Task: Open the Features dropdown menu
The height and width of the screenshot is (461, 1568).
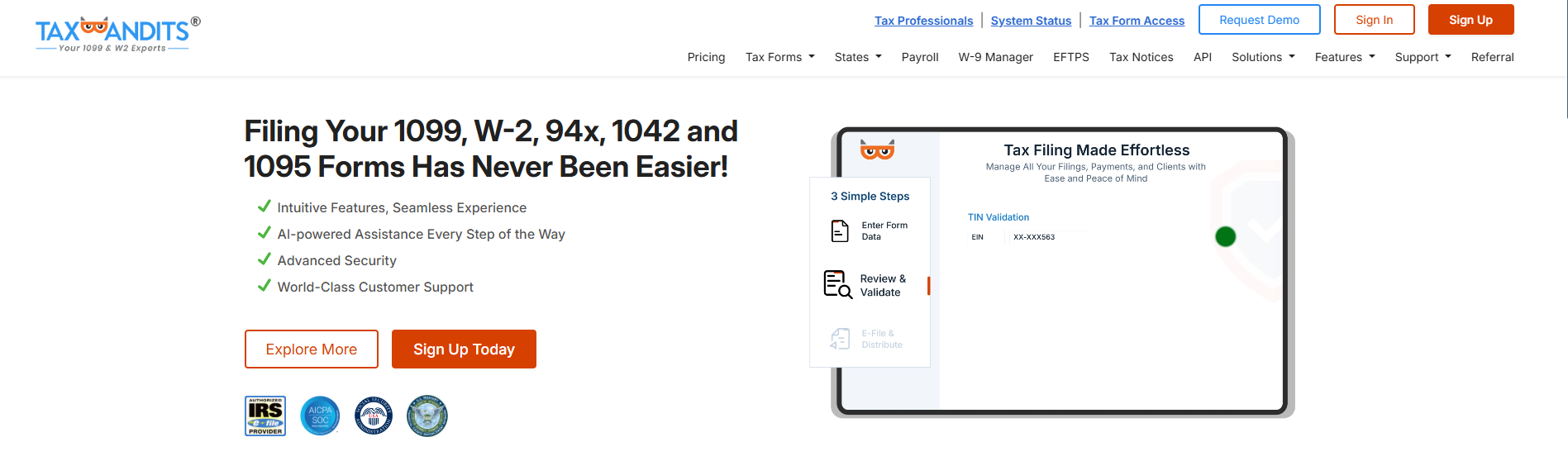Action: tap(1344, 57)
